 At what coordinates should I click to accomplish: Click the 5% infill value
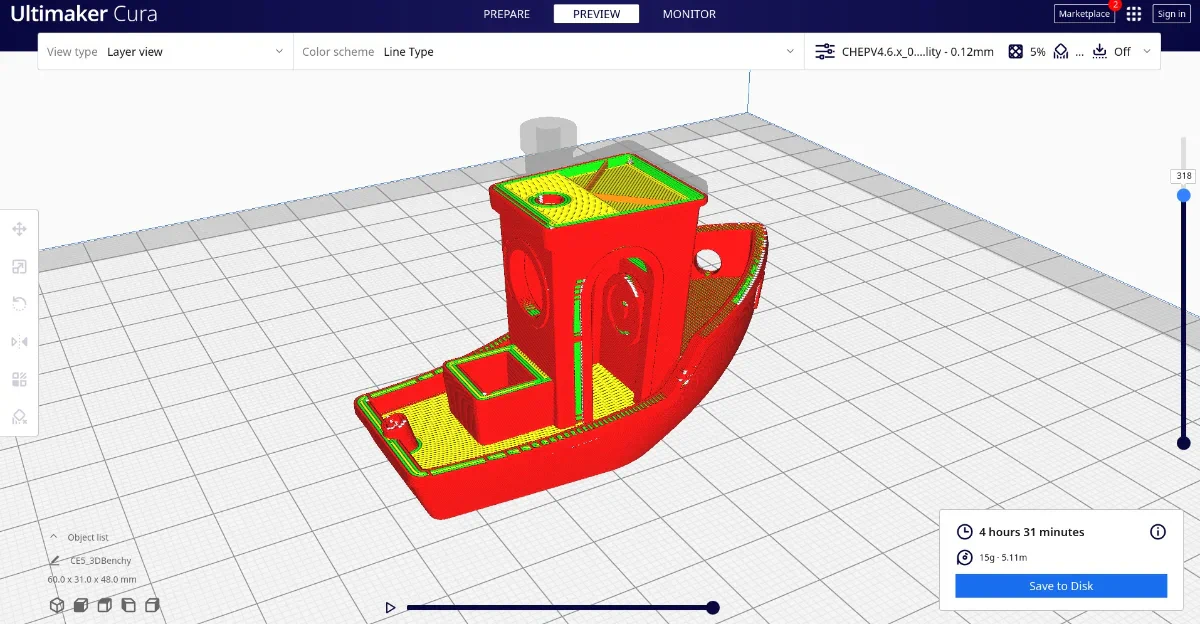(1038, 52)
